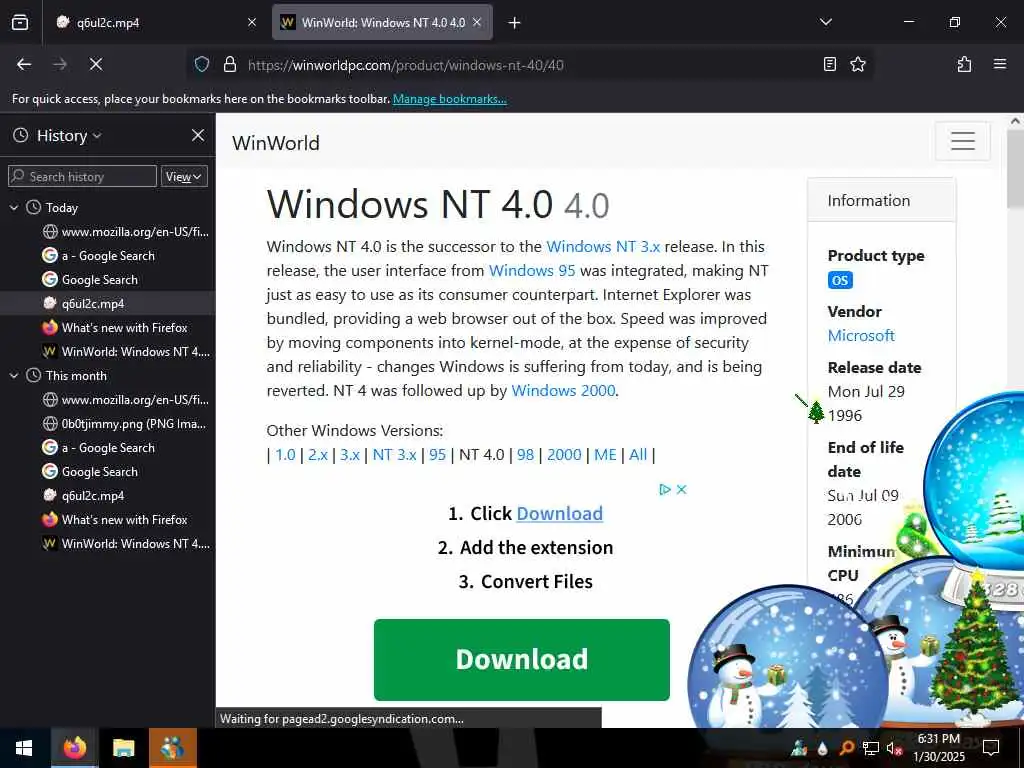This screenshot has height=768, width=1024.
Task: Select version 3.x in Other Windows Versions
Action: 350,455
